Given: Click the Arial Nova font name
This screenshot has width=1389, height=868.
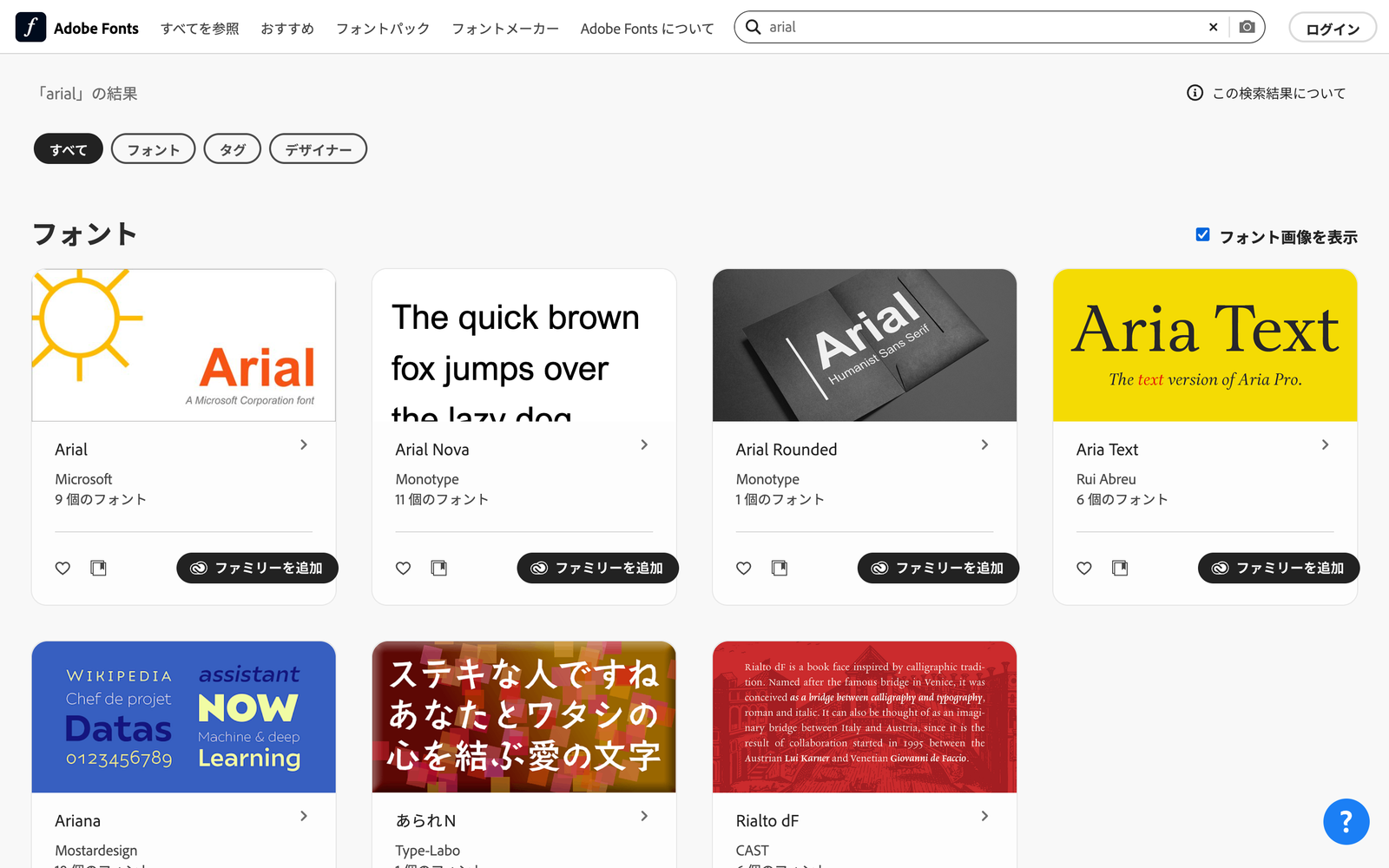Looking at the screenshot, I should [432, 450].
